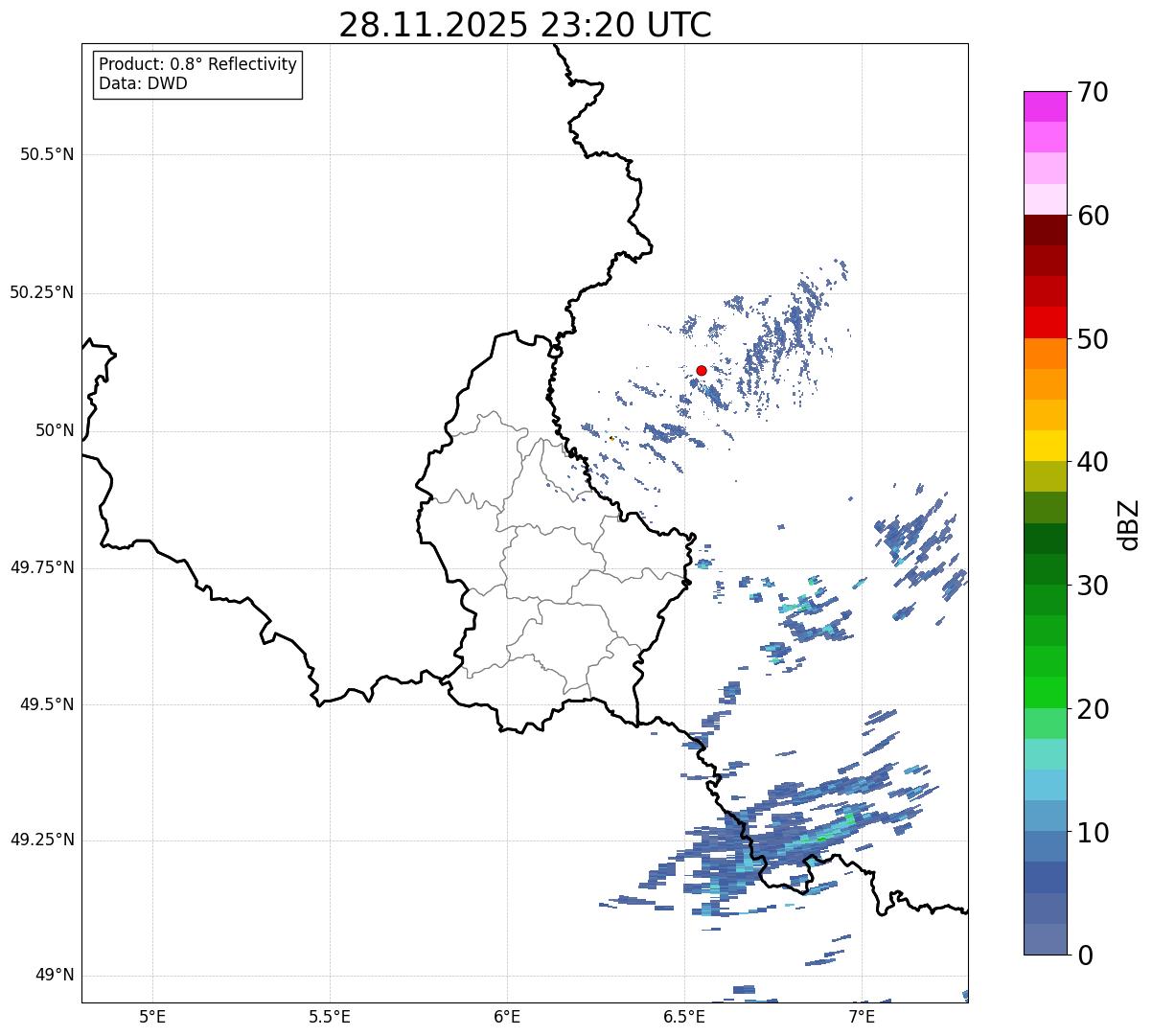Click the 5°E longitude label
The width and height of the screenshot is (1152, 1036).
(x=152, y=1016)
